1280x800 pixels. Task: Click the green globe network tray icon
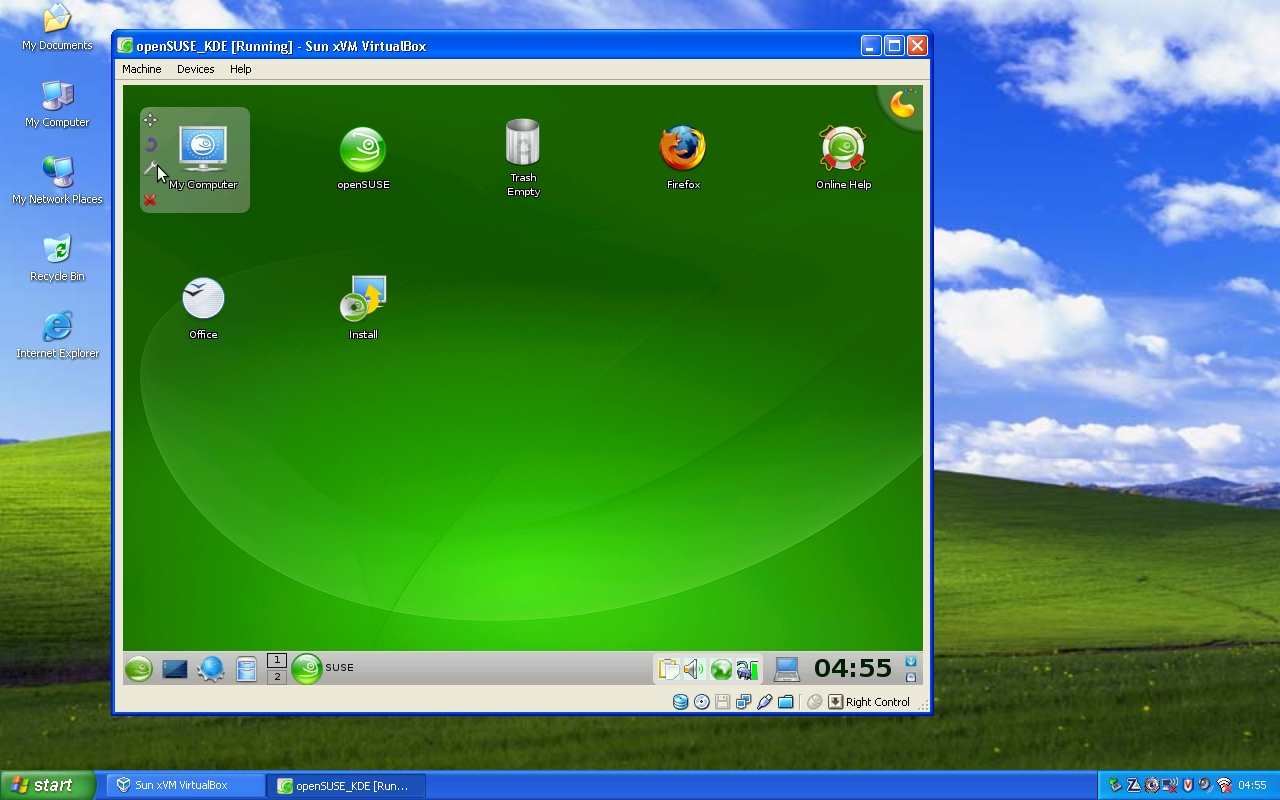[x=721, y=669]
